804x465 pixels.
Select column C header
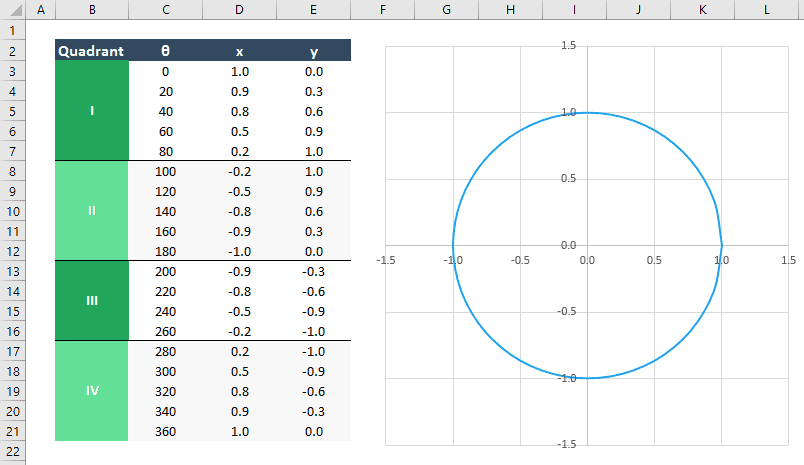click(166, 10)
